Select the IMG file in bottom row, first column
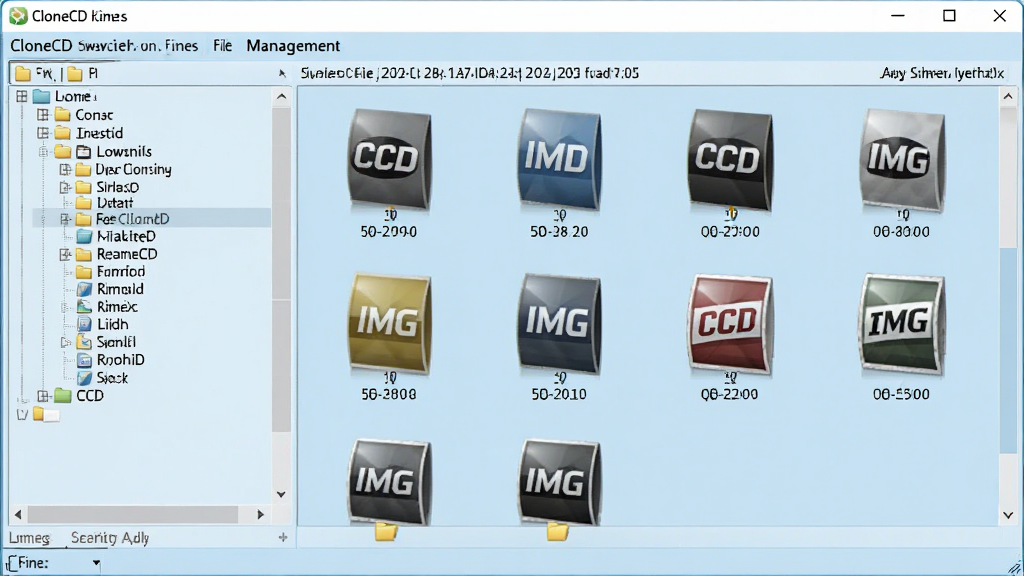This screenshot has height=576, width=1024. (x=389, y=482)
